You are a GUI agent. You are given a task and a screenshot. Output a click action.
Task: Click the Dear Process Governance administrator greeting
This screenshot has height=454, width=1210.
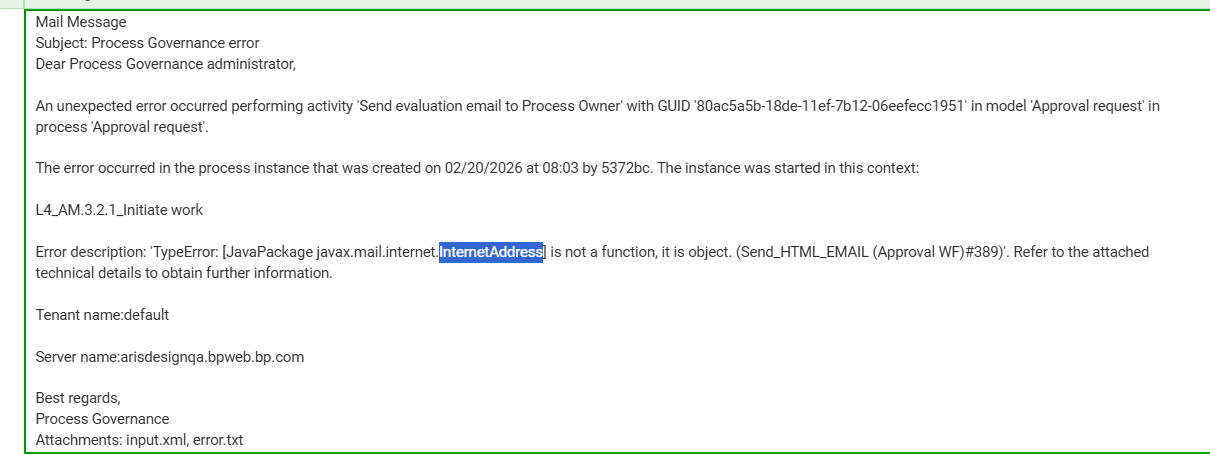(x=166, y=64)
